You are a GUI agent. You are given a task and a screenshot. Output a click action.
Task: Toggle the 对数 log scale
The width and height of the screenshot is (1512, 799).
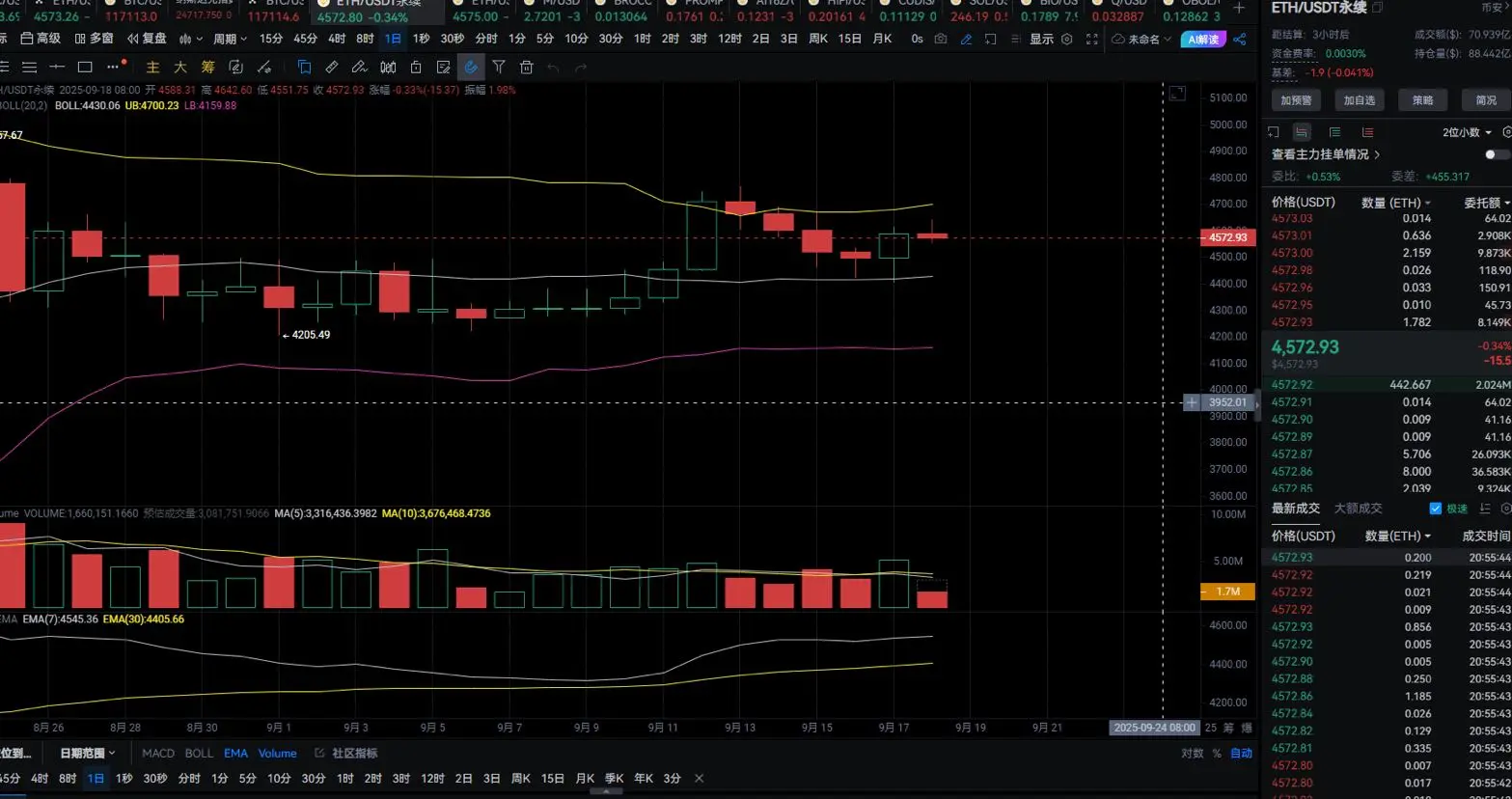pos(1193,754)
